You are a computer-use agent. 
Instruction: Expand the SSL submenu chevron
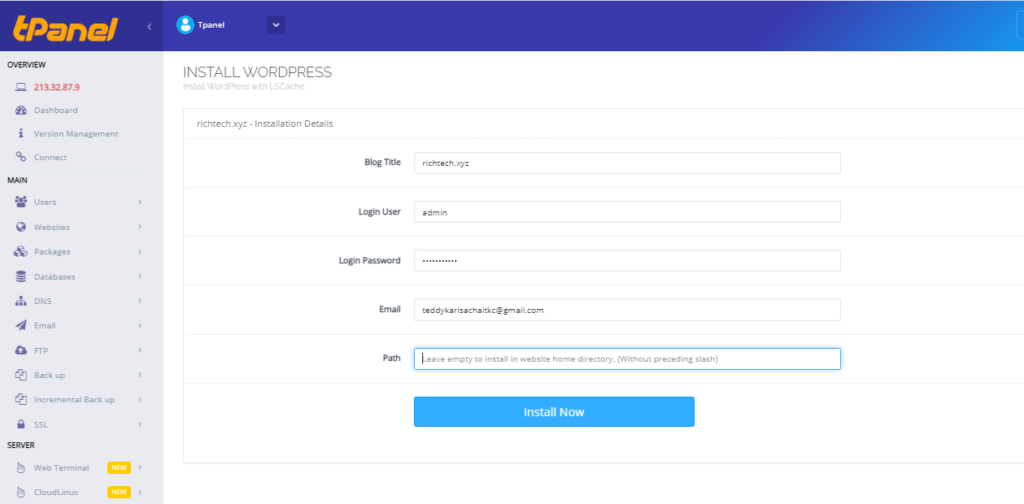click(140, 424)
